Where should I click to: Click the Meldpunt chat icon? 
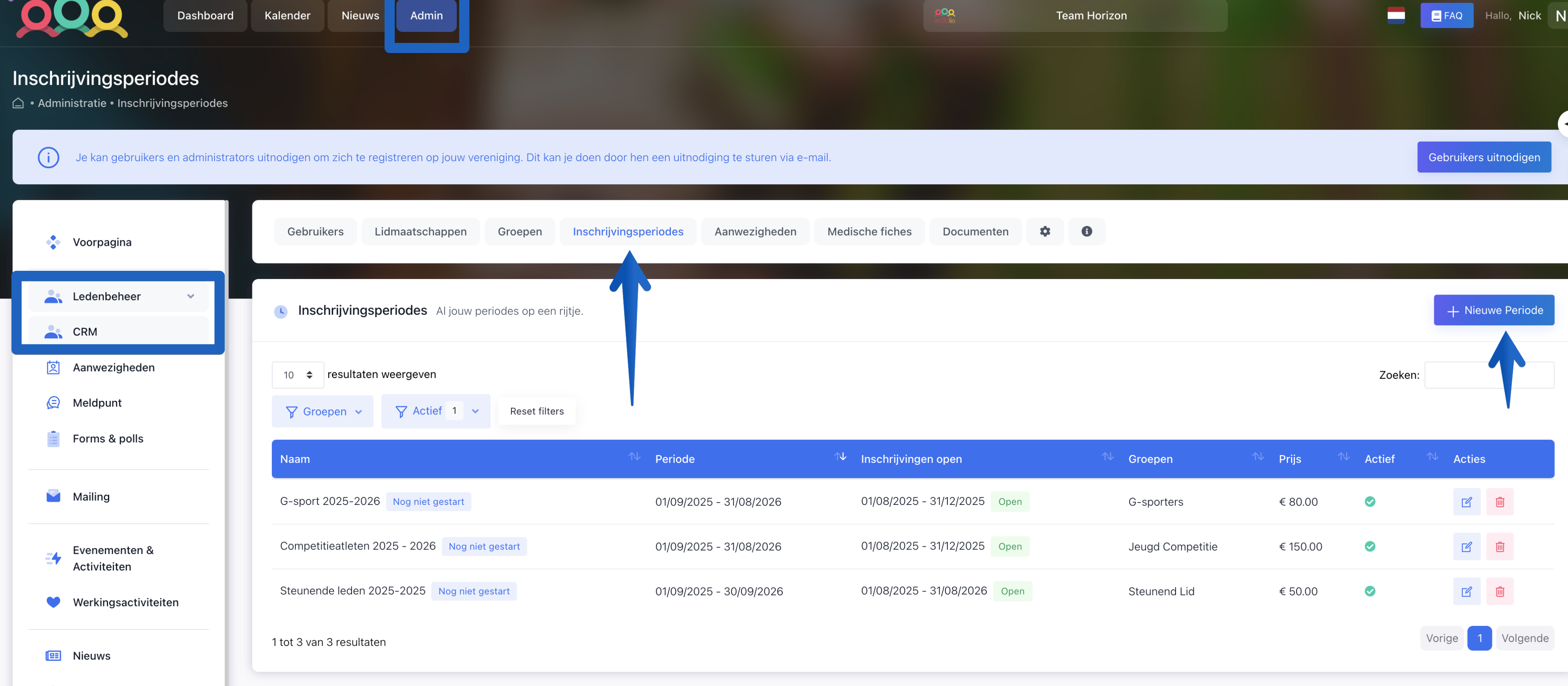pos(53,403)
